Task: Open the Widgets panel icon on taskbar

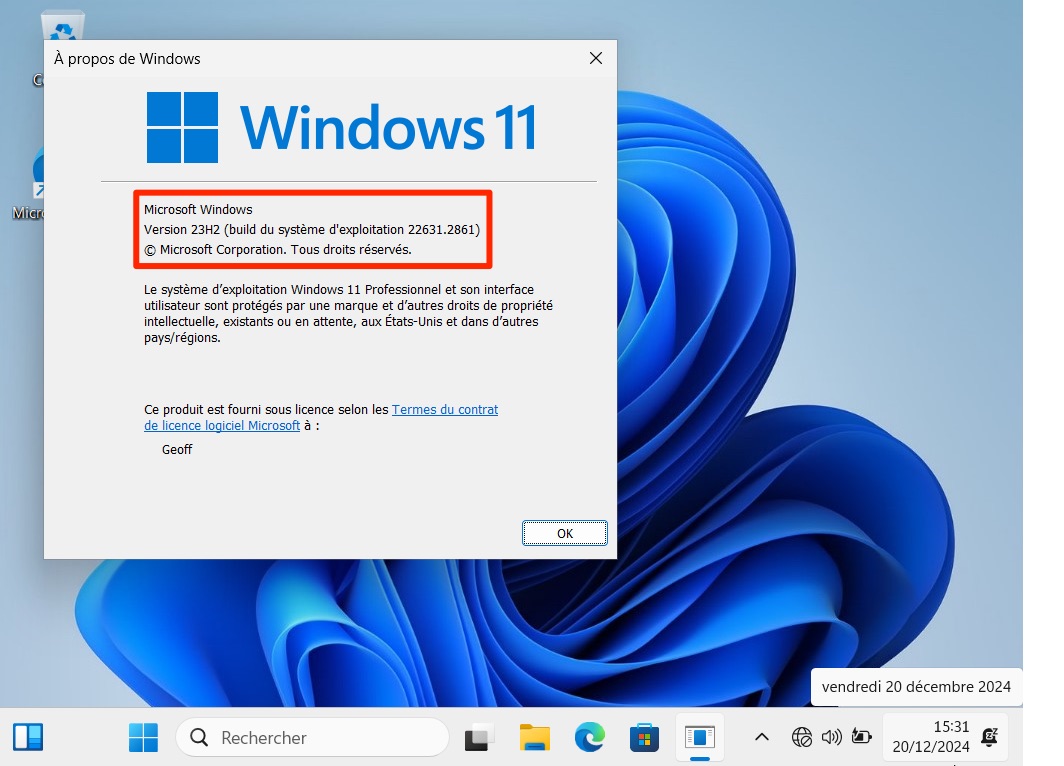Action: click(x=28, y=738)
